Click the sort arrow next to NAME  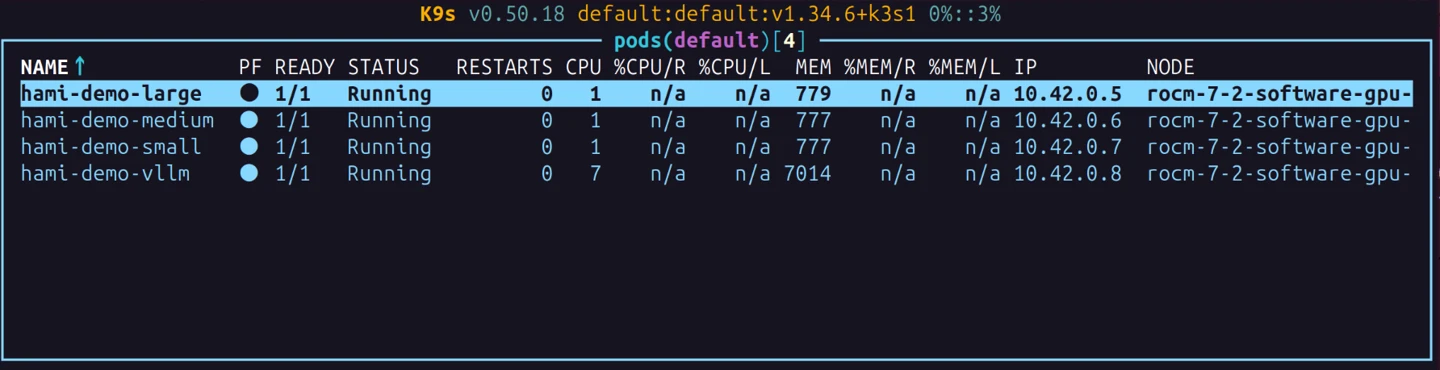(x=80, y=67)
